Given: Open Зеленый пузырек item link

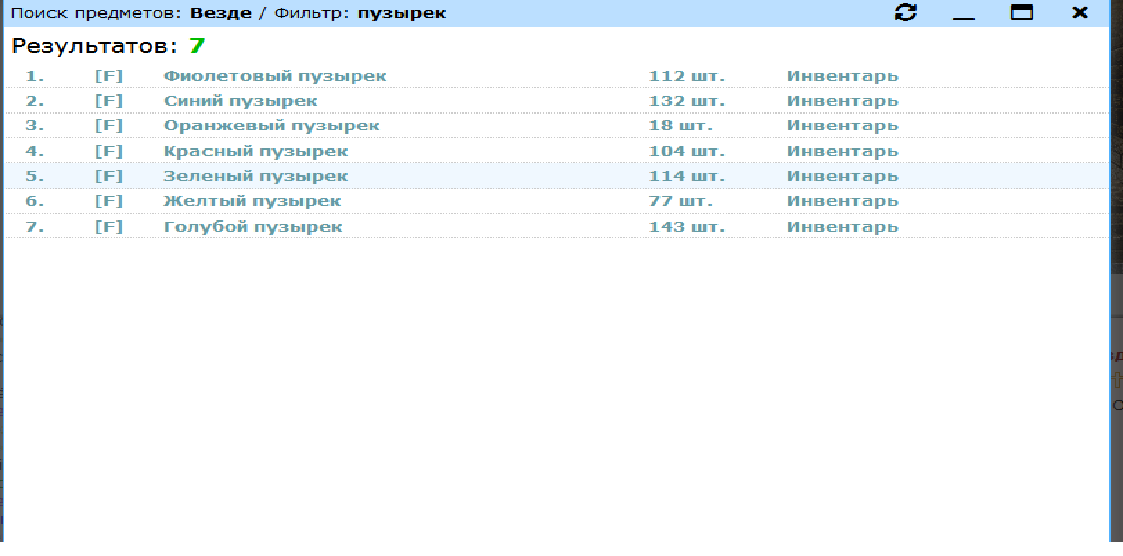Looking at the screenshot, I should [x=256, y=176].
